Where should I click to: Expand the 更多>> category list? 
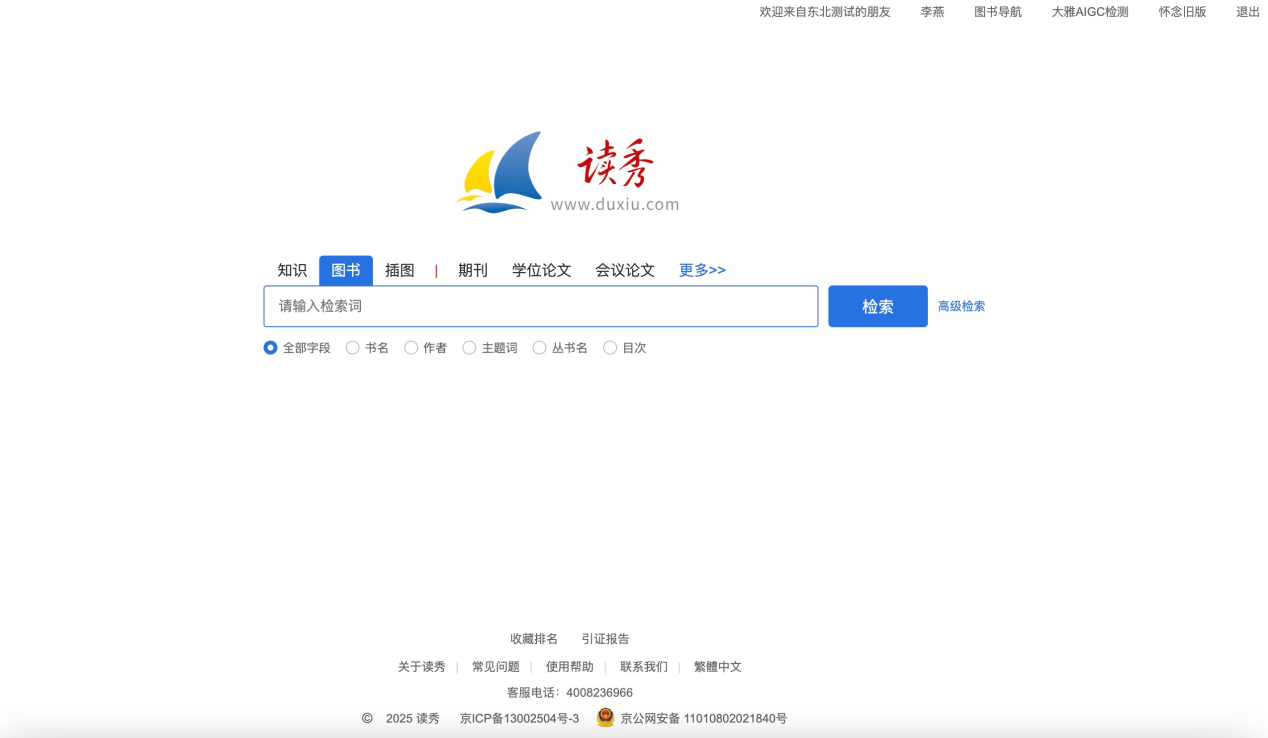click(702, 270)
